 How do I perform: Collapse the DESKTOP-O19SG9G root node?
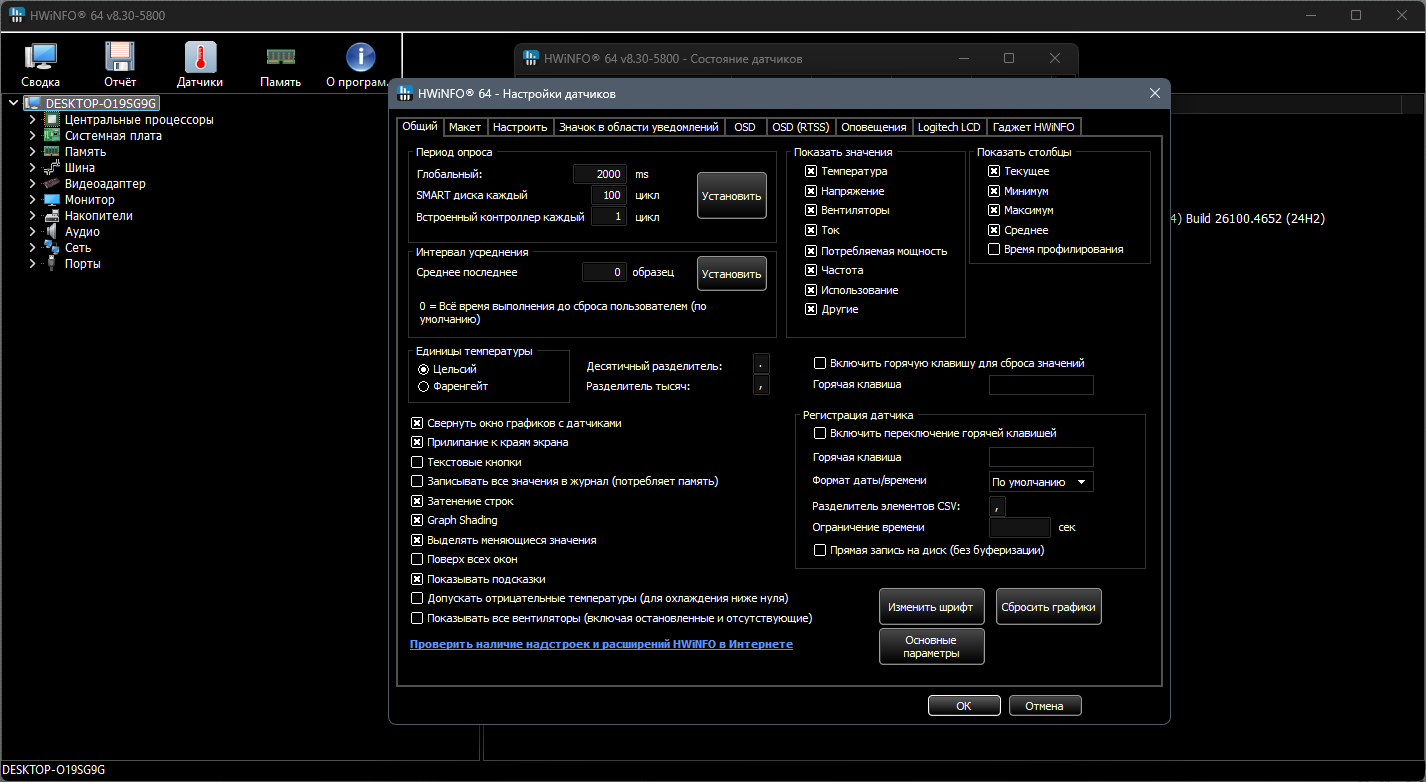click(13, 103)
